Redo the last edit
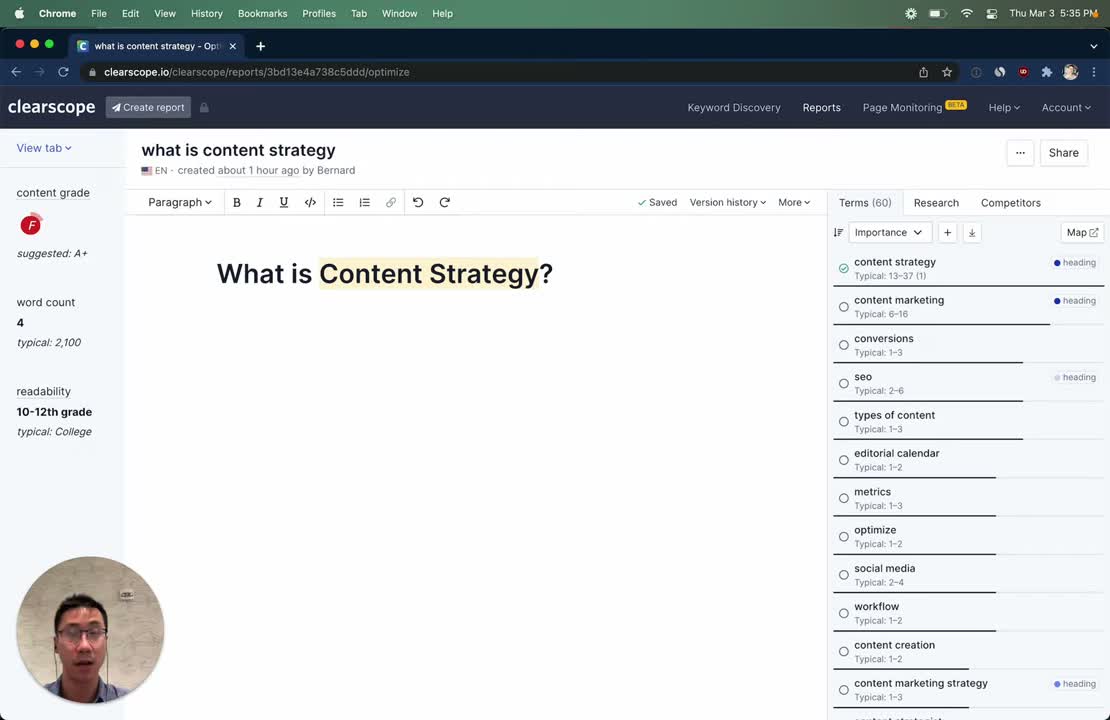This screenshot has height=720, width=1110. (x=445, y=202)
